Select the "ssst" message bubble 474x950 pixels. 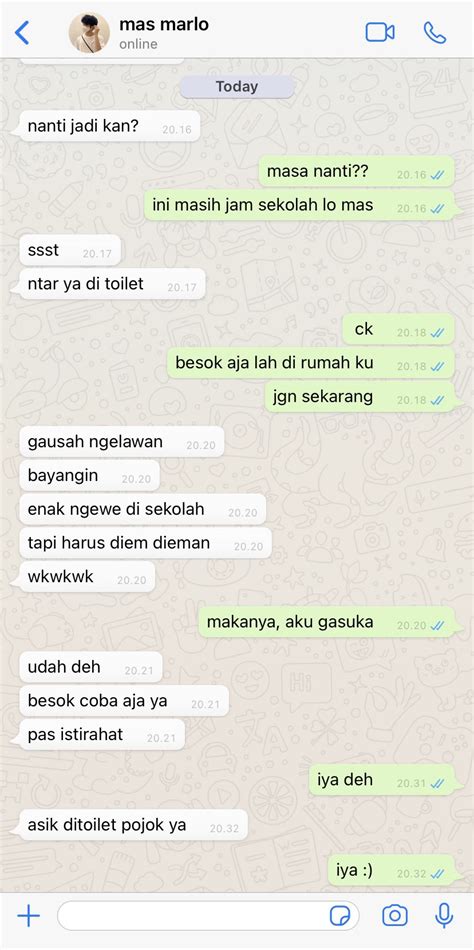[70, 251]
